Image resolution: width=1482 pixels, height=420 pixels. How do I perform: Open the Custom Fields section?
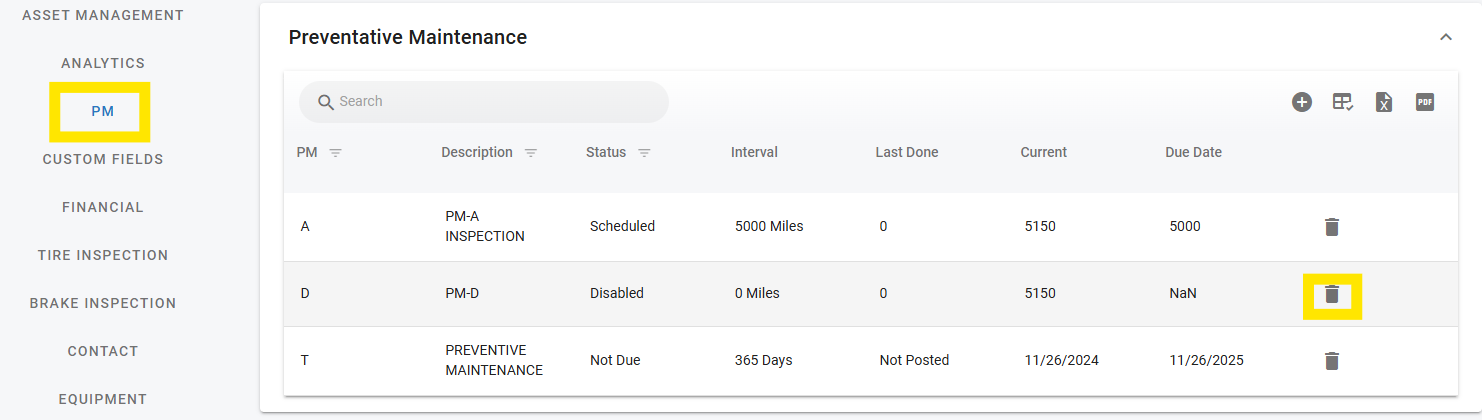click(x=103, y=159)
